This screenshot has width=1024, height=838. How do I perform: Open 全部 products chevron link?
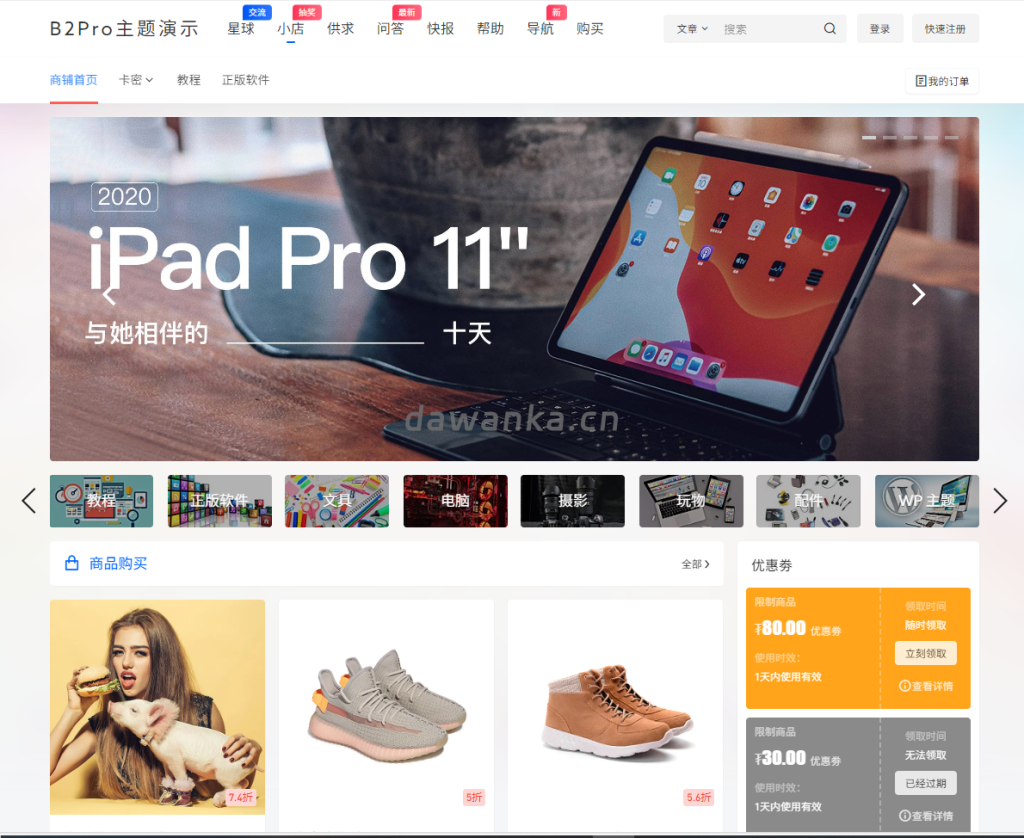pos(696,564)
